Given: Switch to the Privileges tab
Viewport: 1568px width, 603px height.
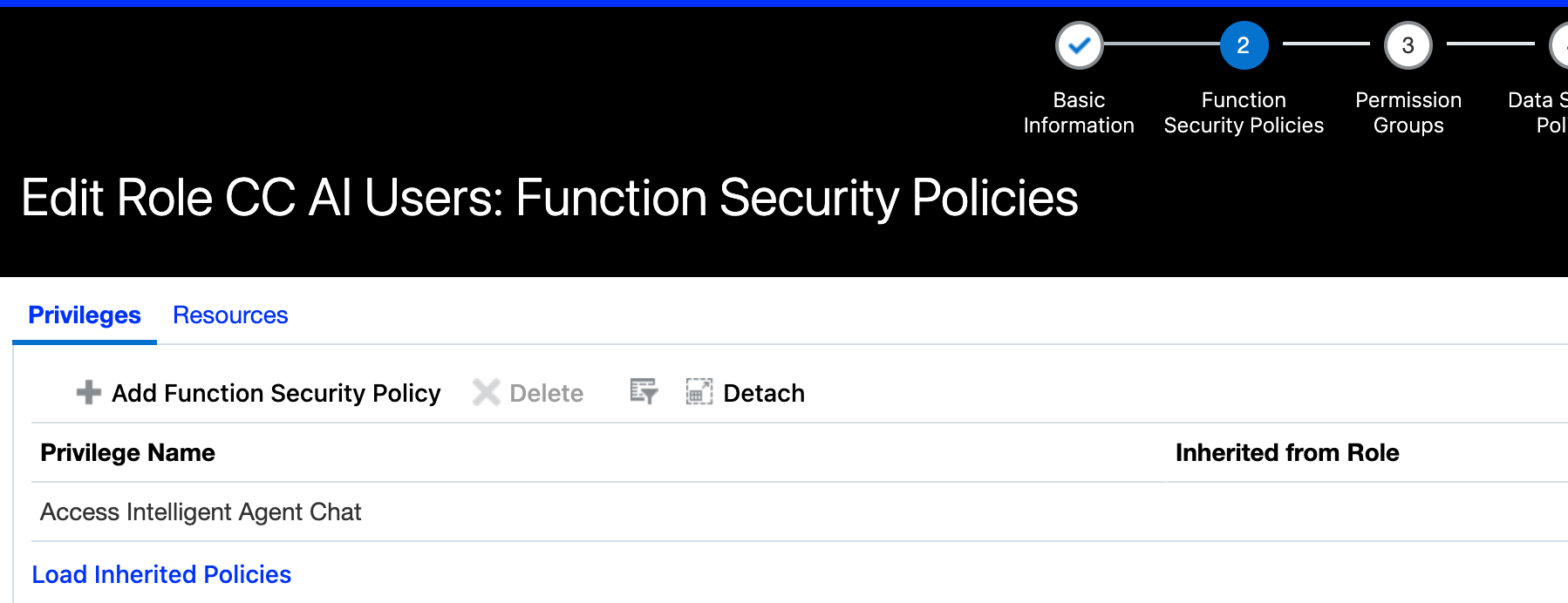Looking at the screenshot, I should (x=85, y=315).
